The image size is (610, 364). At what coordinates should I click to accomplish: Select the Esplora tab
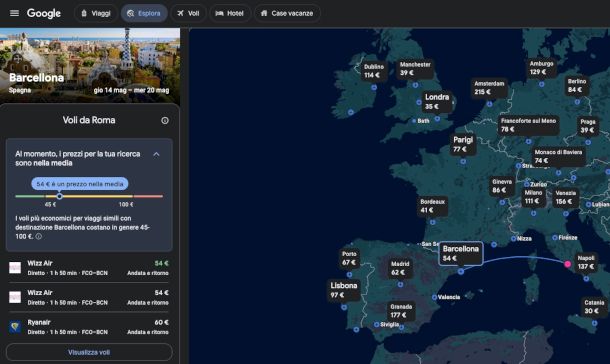pos(144,13)
